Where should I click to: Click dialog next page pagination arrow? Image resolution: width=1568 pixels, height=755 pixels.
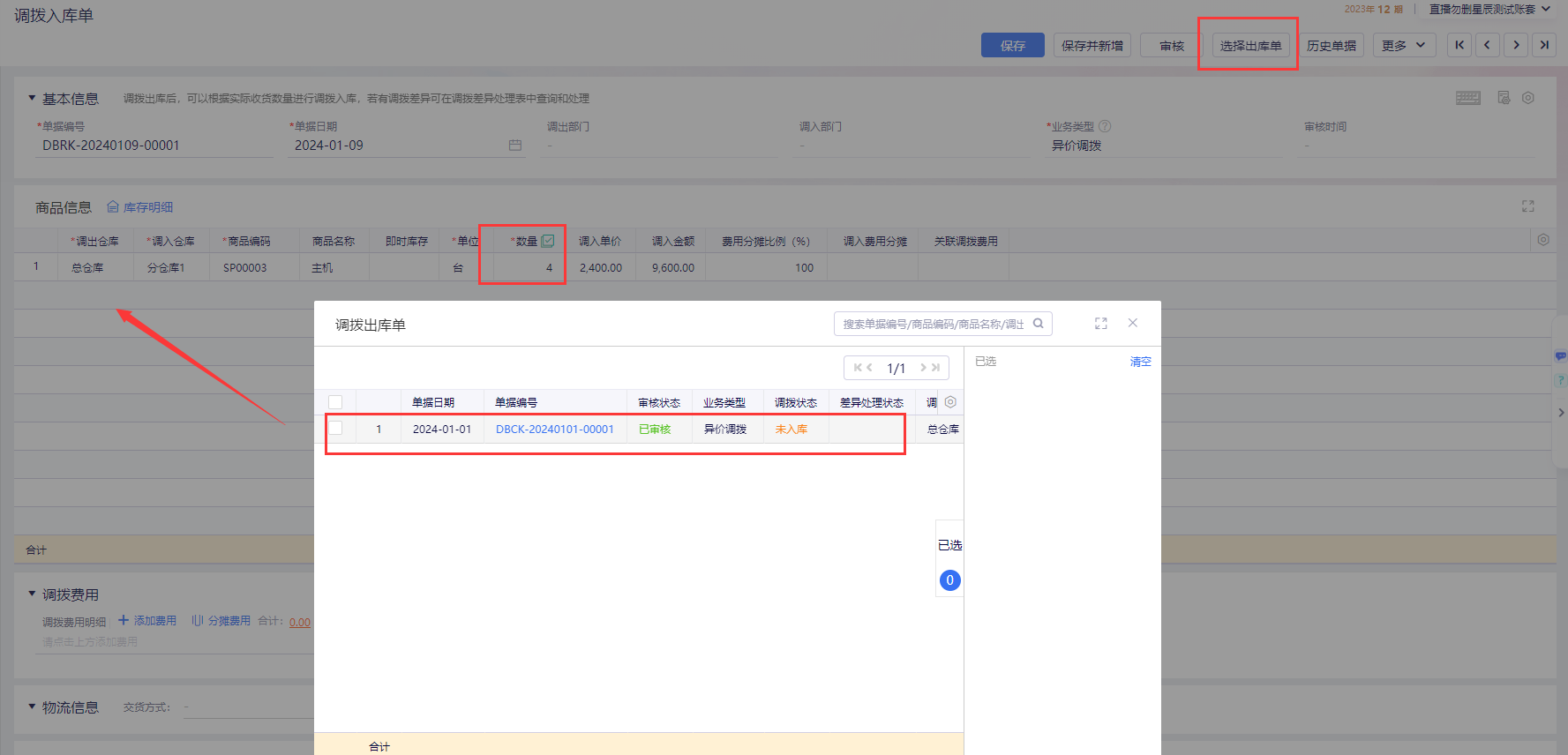point(923,368)
